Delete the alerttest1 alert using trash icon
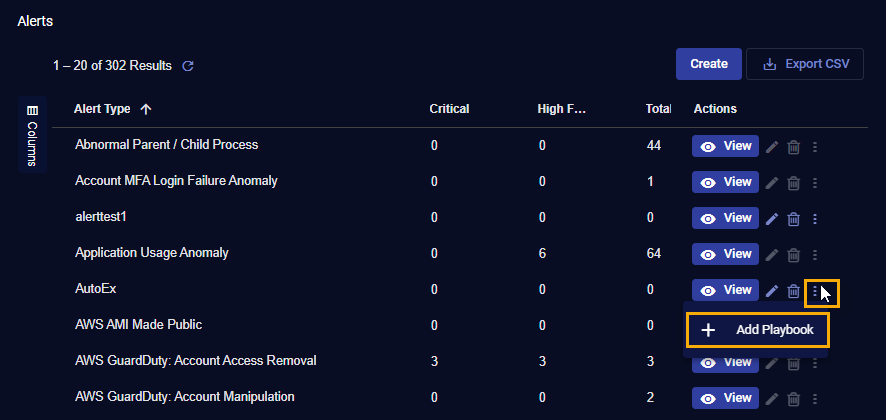Viewport: 886px width, 420px height. (x=794, y=219)
